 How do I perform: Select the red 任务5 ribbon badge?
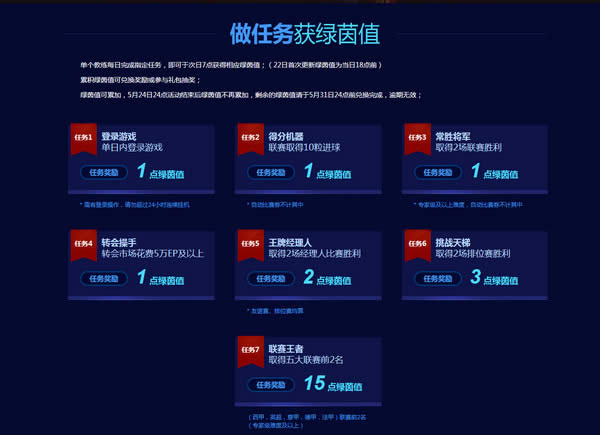pos(249,244)
